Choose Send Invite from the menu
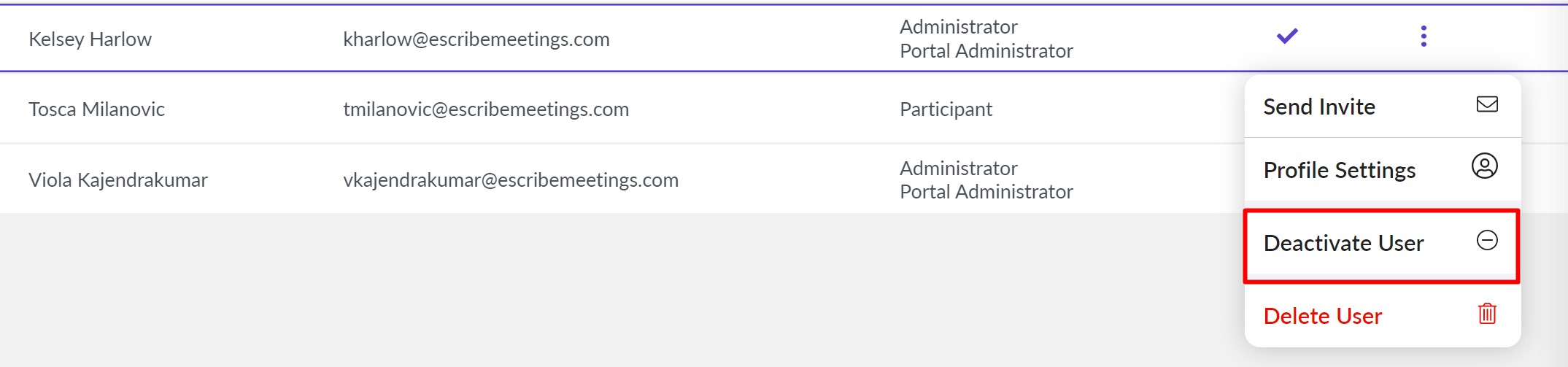Screen dimensions: 1568x367 (x=1318, y=107)
